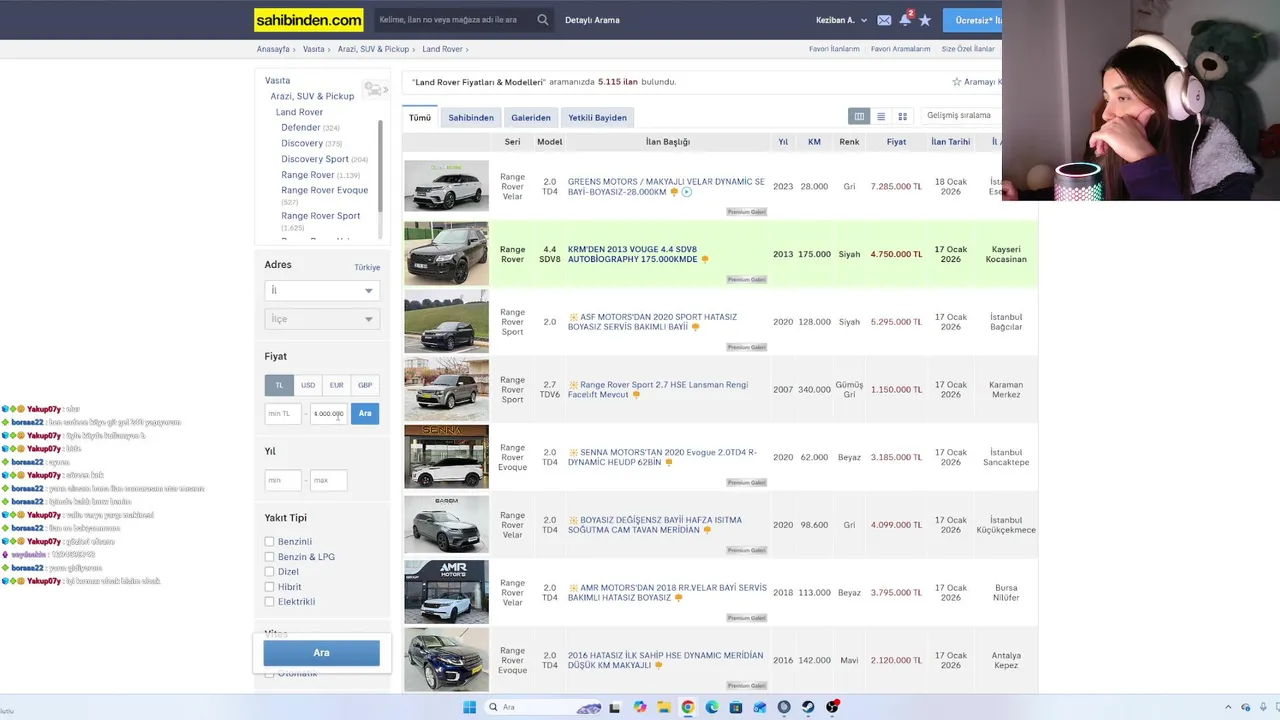This screenshot has width=1280, height=720.
Task: Check the Hibrit fuel type
Action: tap(269, 587)
